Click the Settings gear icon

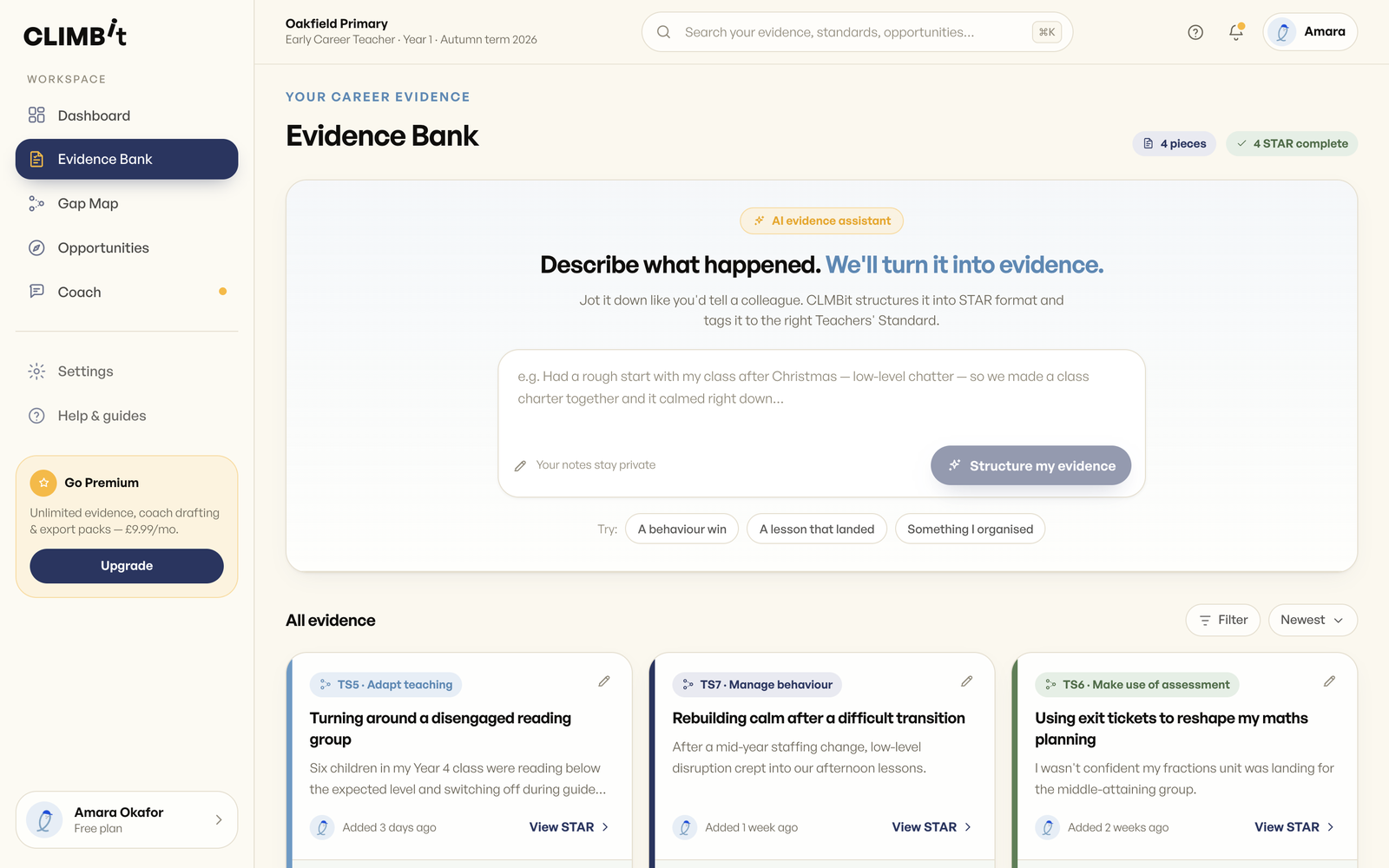36,372
